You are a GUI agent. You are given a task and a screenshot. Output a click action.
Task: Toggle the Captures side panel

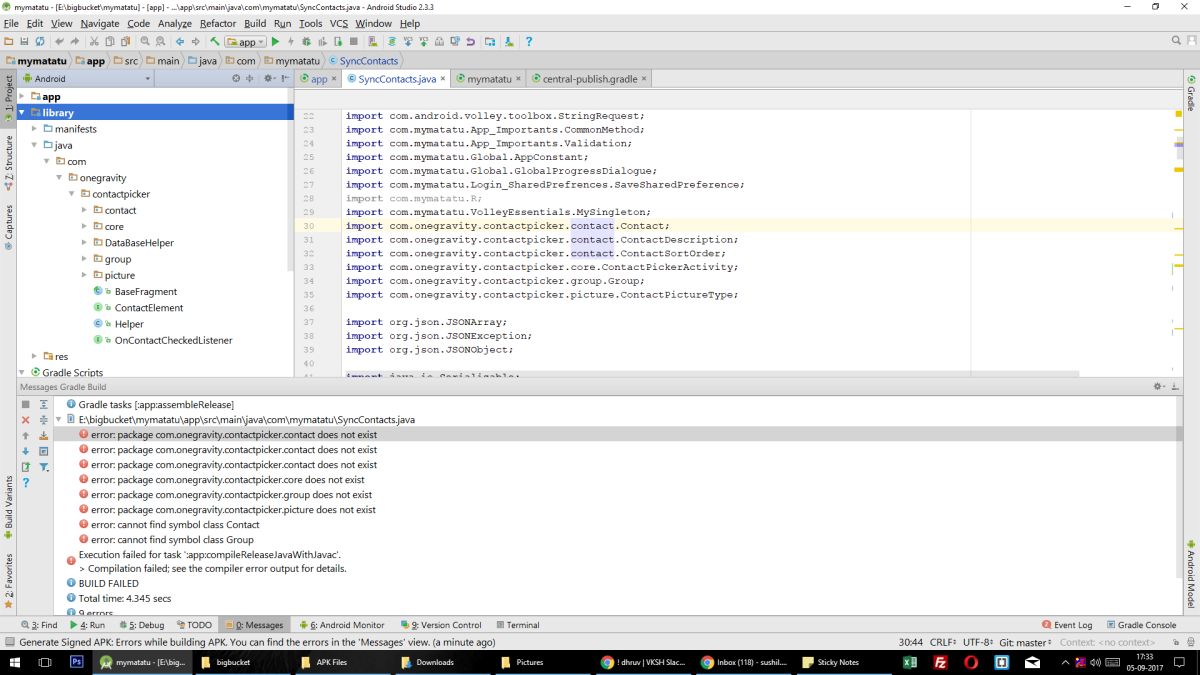point(8,227)
